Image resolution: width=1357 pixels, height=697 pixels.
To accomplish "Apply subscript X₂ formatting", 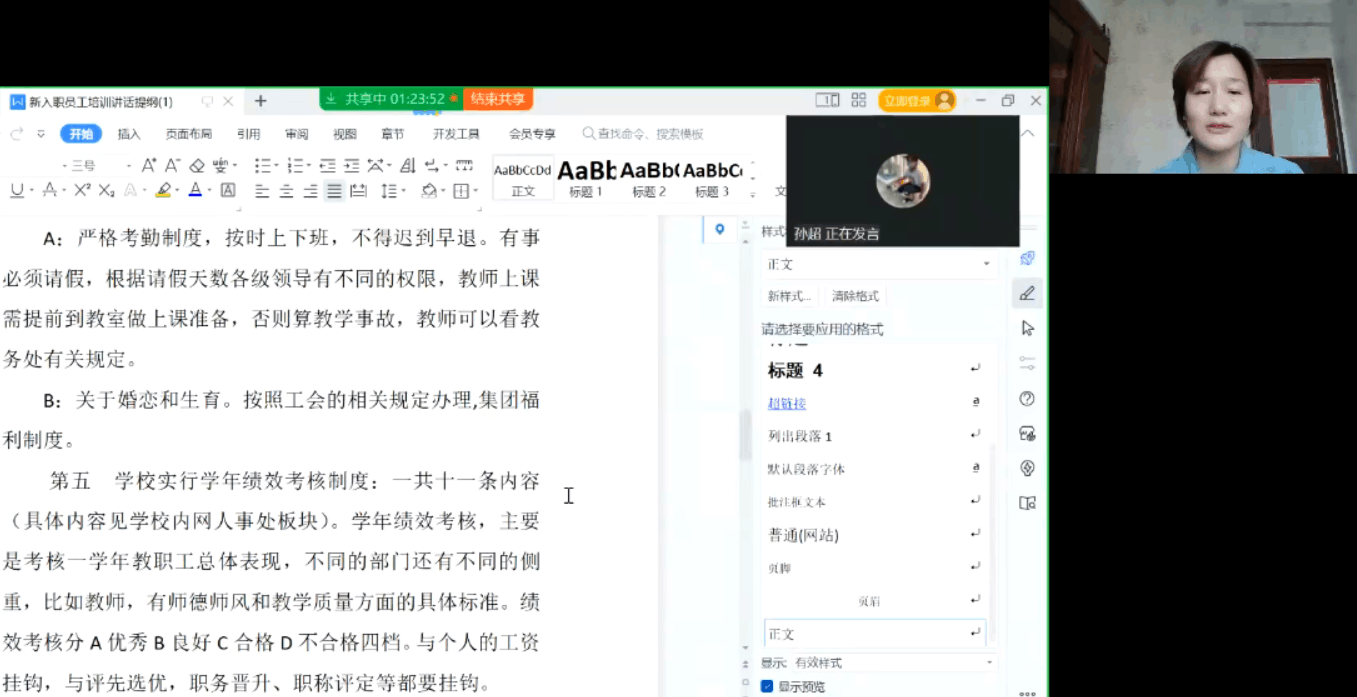I will (x=106, y=190).
